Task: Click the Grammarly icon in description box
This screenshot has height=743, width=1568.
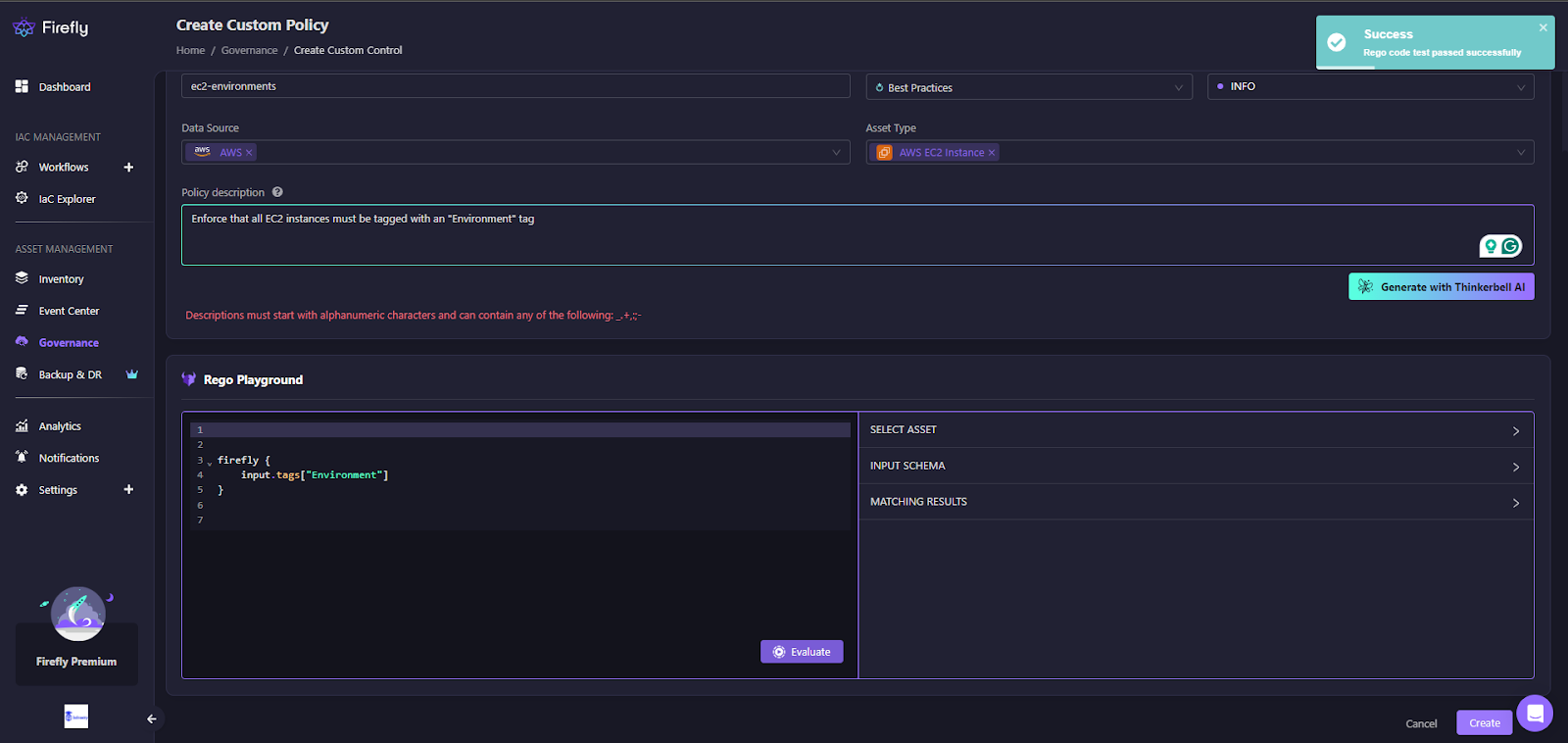Action: click(x=1511, y=246)
